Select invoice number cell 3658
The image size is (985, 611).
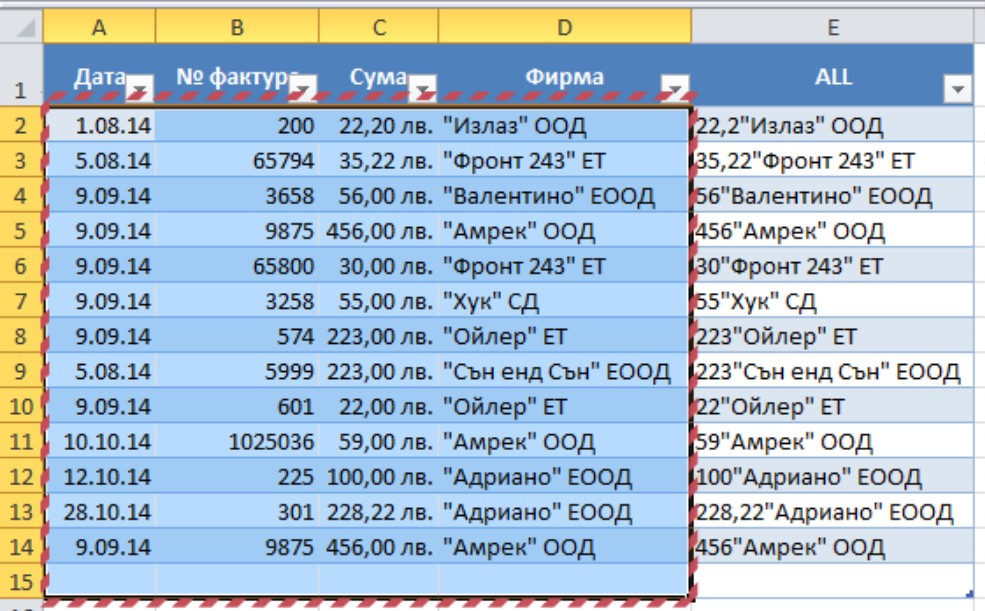click(237, 195)
